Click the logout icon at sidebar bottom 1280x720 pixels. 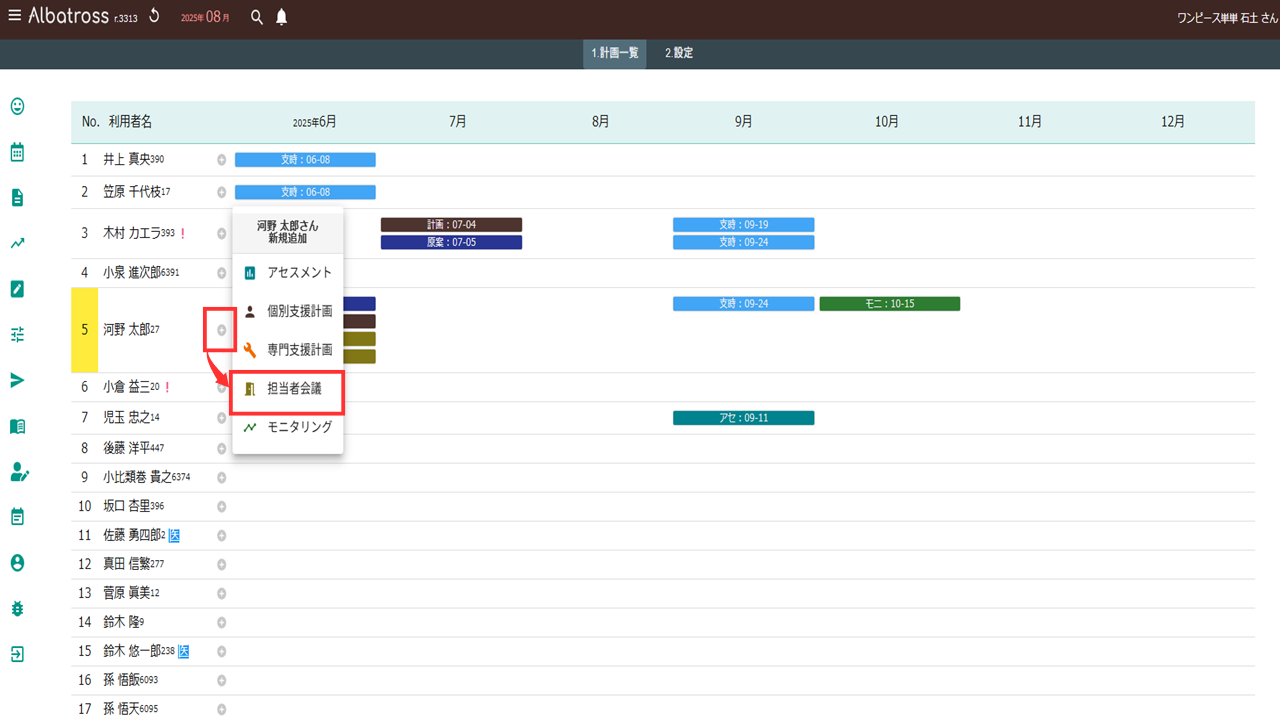click(17, 654)
